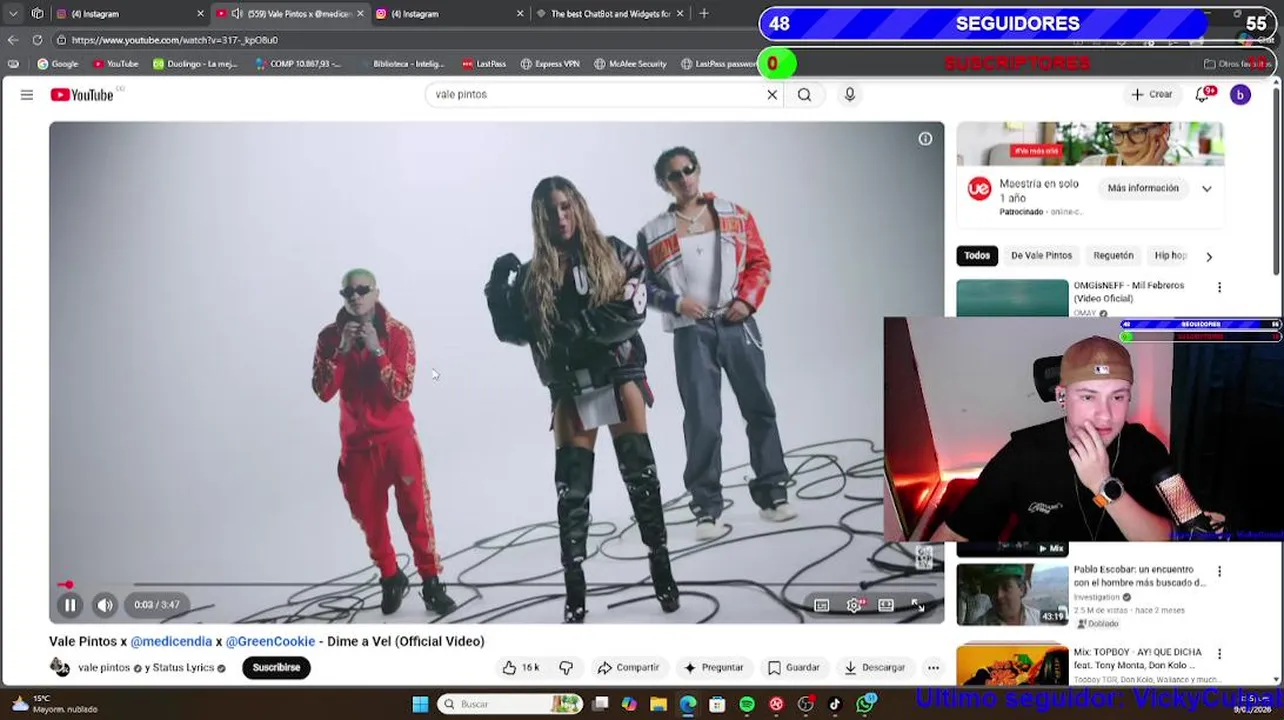Open Spotify from the taskbar

point(747,704)
